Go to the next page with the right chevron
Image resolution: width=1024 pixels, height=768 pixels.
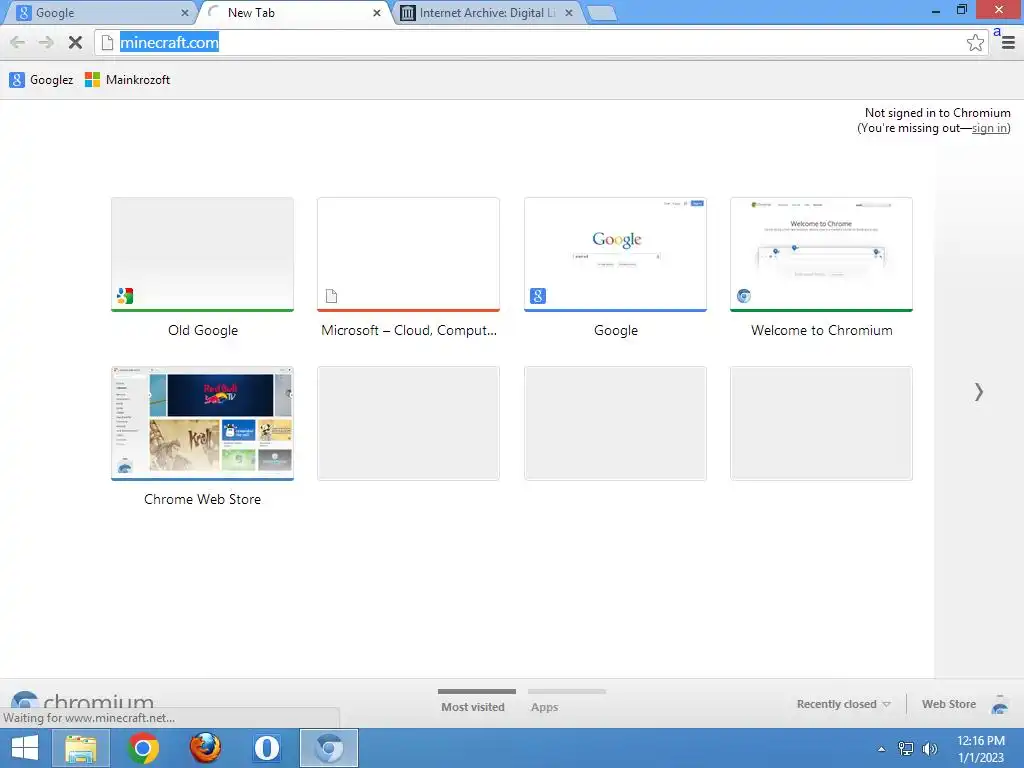[x=978, y=392]
